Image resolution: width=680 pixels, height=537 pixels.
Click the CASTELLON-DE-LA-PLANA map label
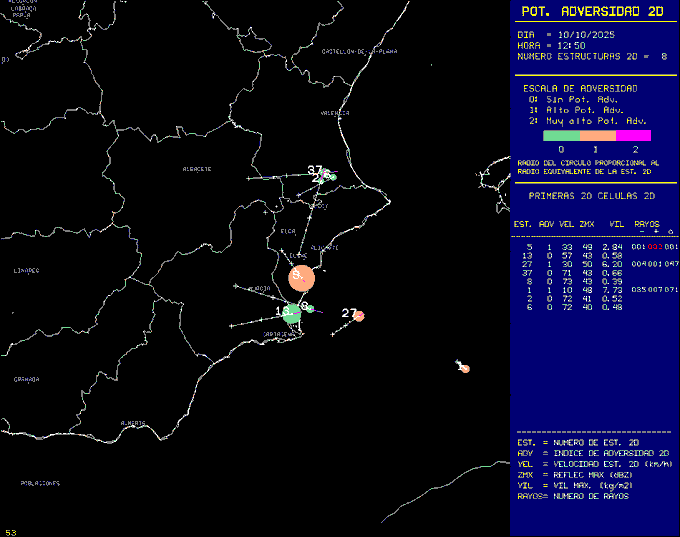tap(360, 52)
